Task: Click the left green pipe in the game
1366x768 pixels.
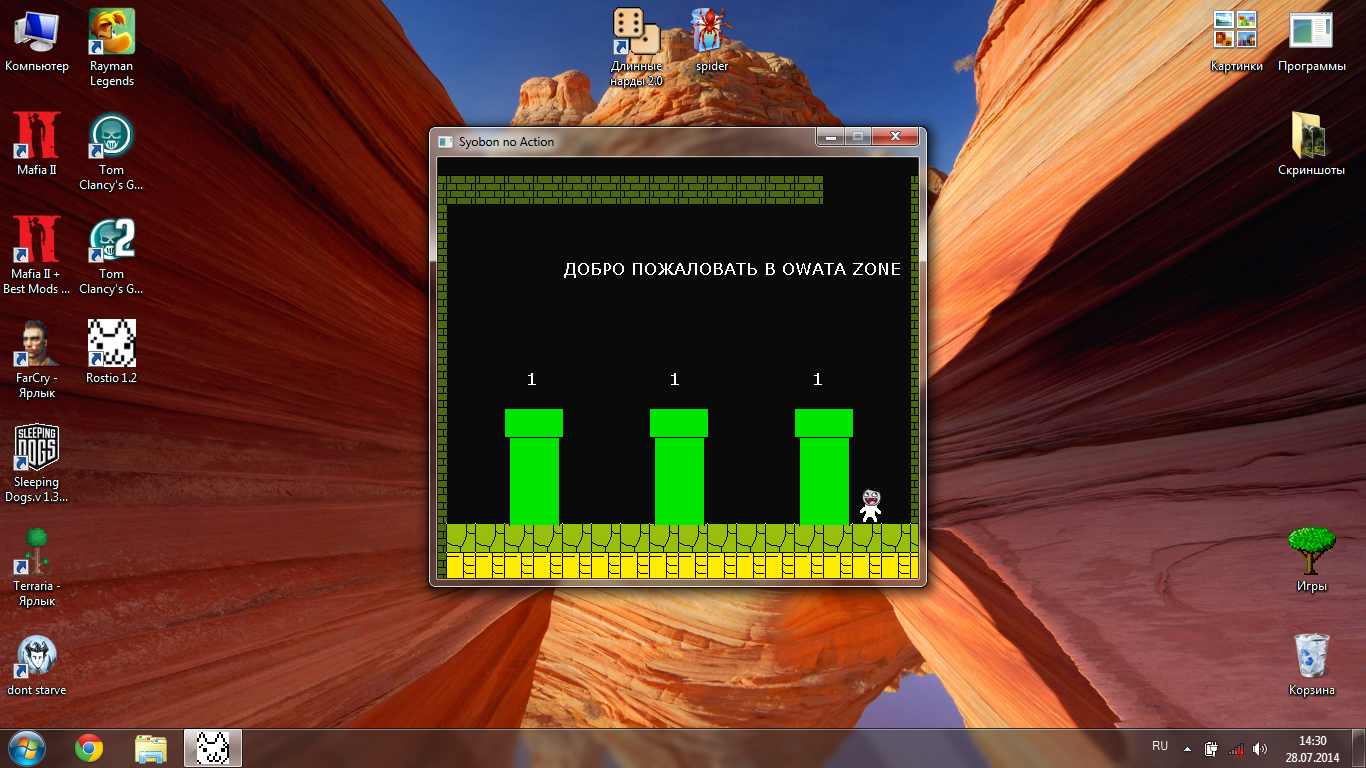Action: click(x=534, y=466)
